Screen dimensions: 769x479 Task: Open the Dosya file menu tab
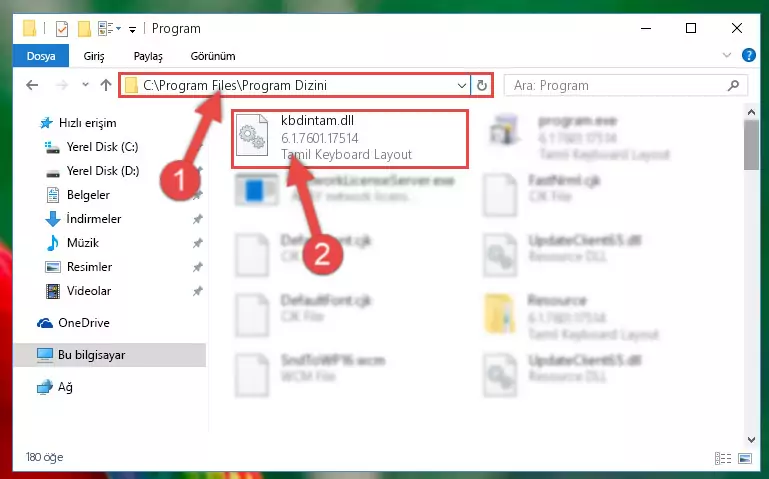[41, 56]
